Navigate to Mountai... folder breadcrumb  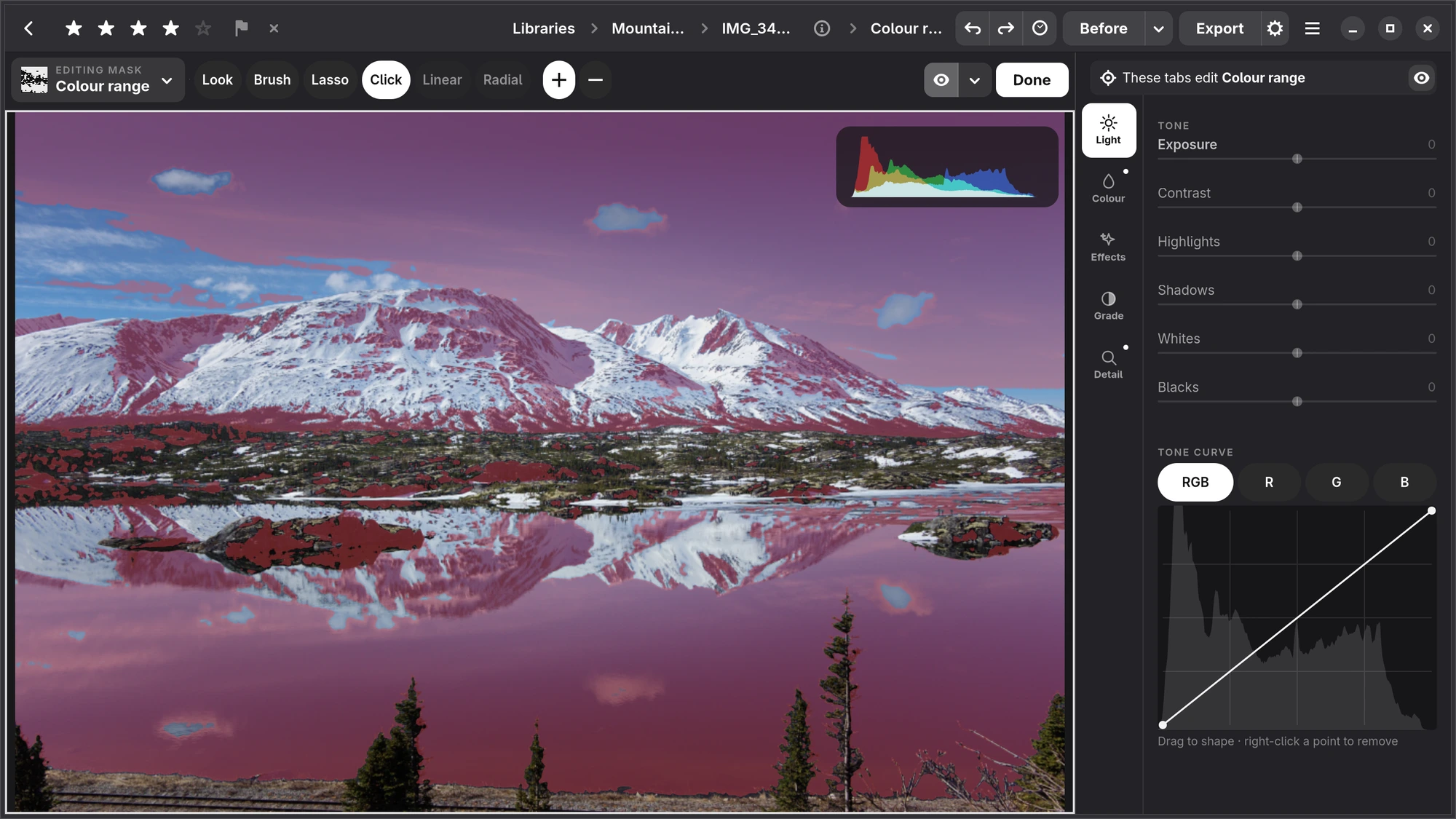point(648,28)
